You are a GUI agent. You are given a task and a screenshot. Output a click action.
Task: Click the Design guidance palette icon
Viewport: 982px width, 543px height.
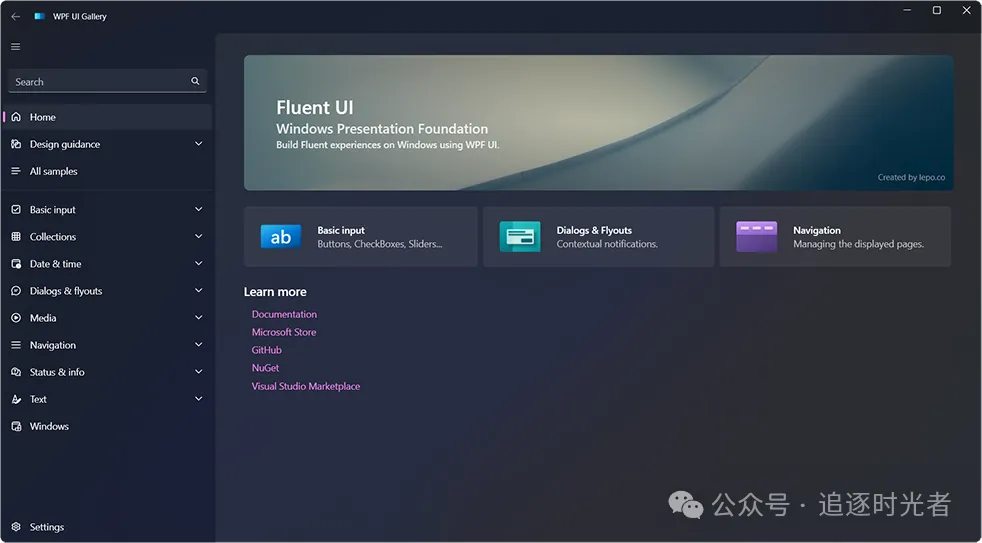click(x=16, y=144)
